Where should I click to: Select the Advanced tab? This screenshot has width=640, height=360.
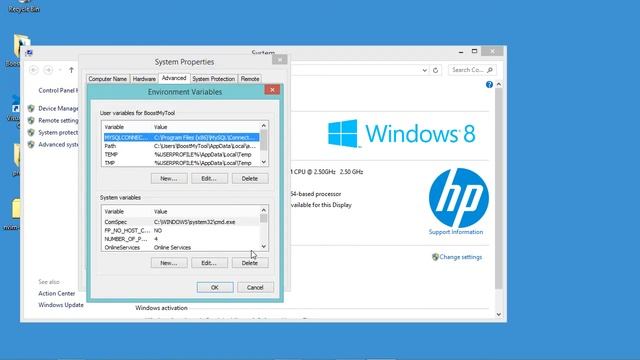tap(174, 78)
